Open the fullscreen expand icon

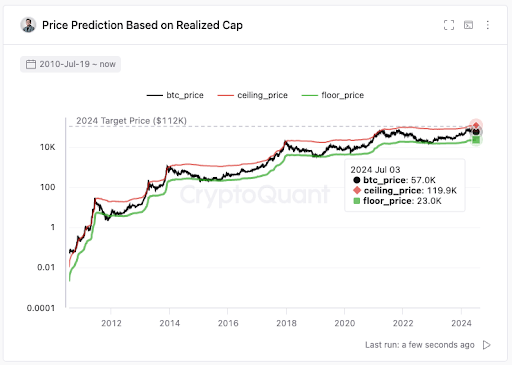tap(449, 25)
